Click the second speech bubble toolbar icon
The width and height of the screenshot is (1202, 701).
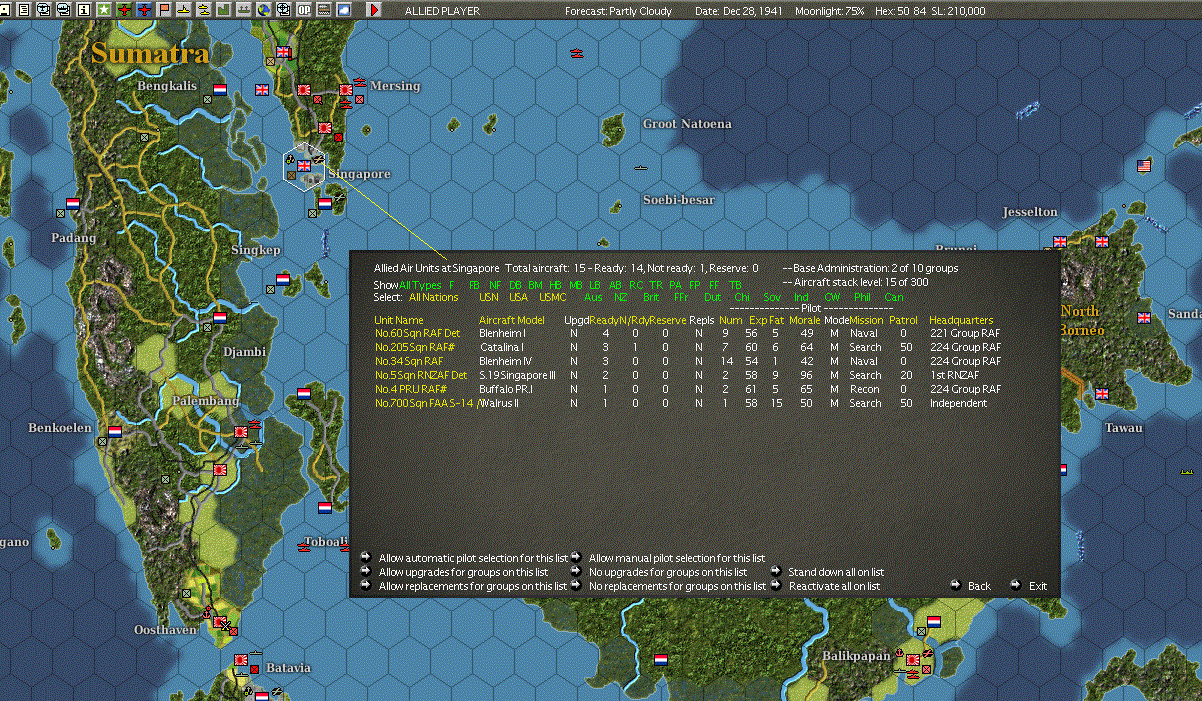63,10
